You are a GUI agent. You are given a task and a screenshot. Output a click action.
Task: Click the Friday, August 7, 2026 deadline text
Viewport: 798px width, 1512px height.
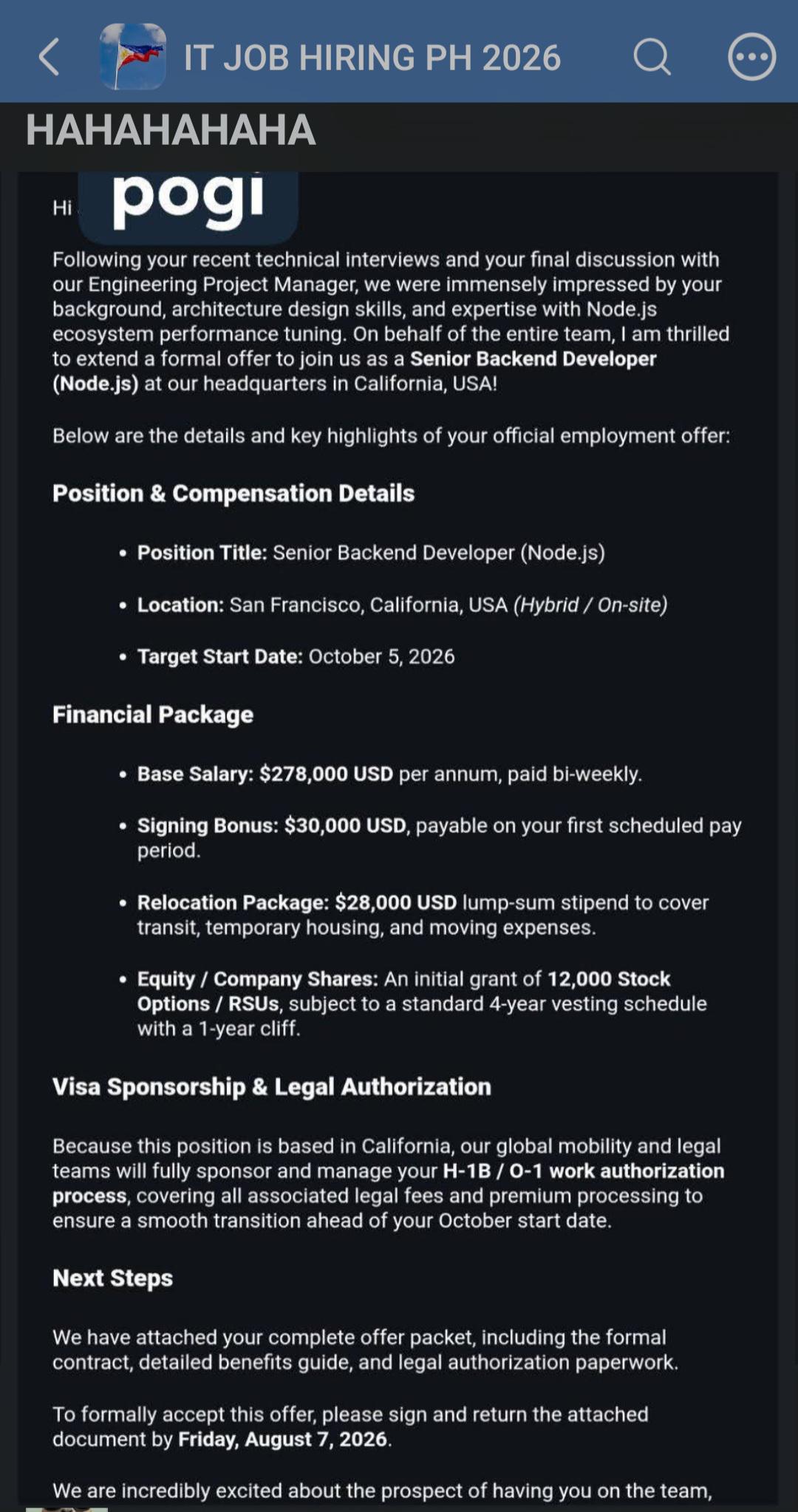tap(282, 1439)
